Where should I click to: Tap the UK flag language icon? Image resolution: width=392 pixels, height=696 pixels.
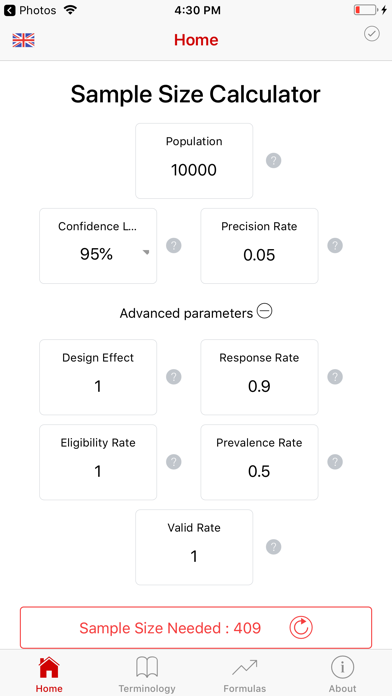pos(24,40)
